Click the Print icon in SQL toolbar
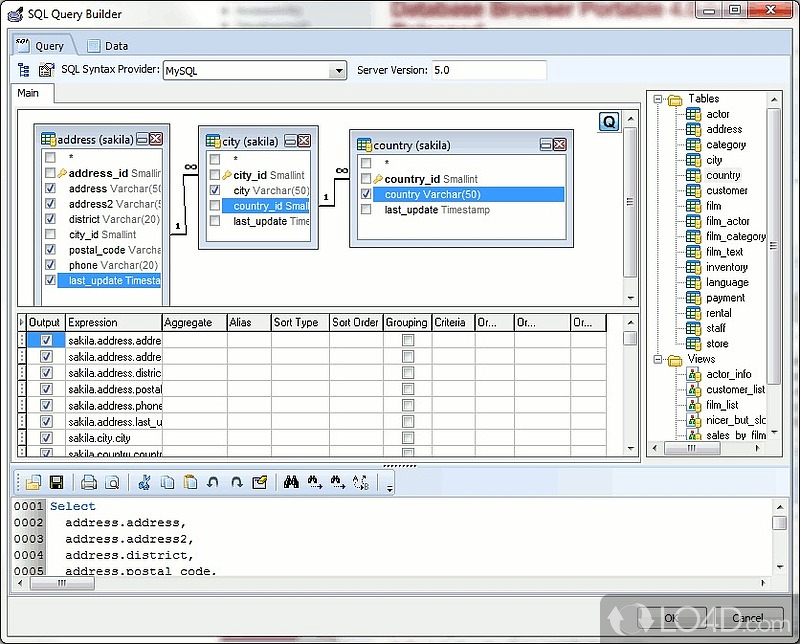 coord(89,482)
